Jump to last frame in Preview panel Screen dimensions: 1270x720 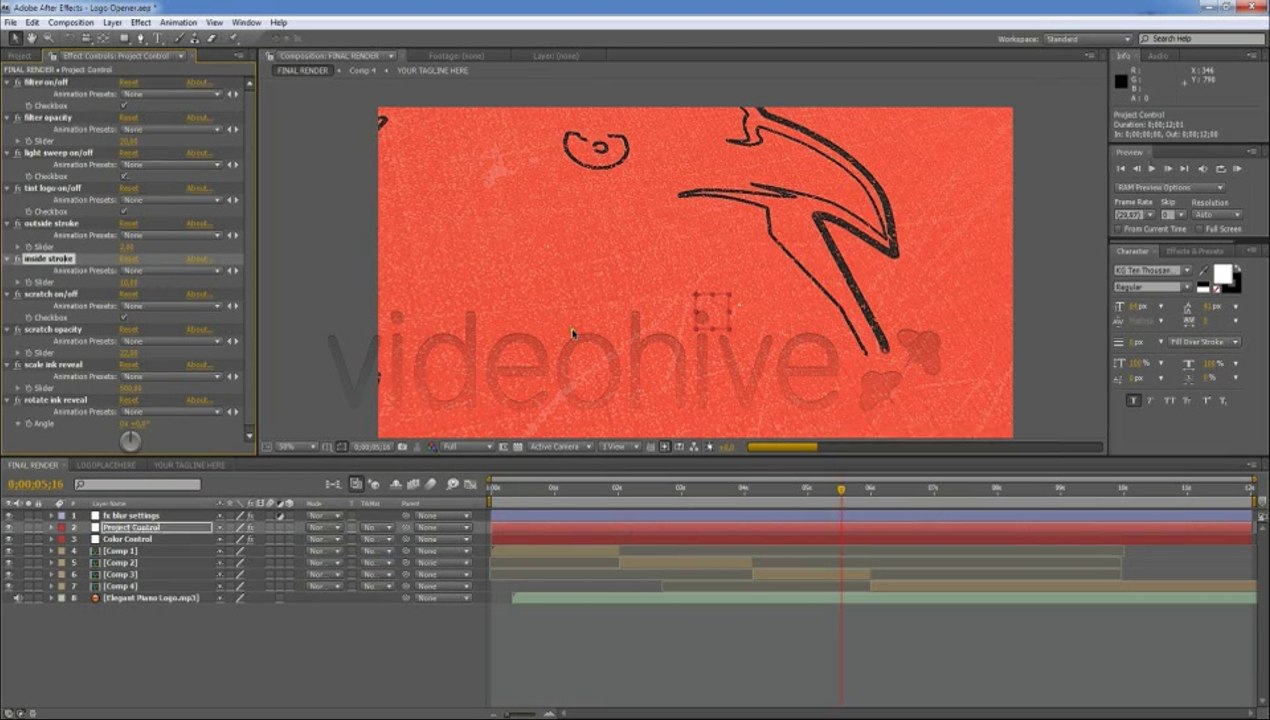1185,169
